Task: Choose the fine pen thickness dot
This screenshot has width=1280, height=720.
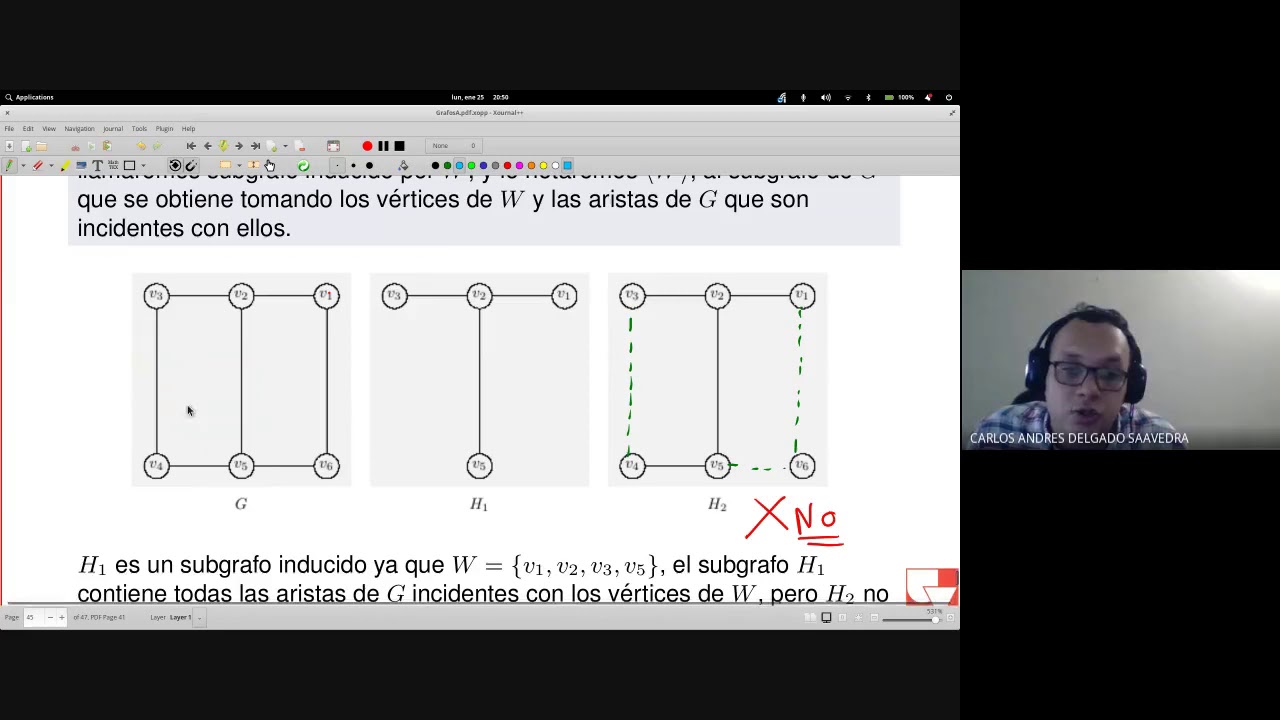Action: click(337, 165)
